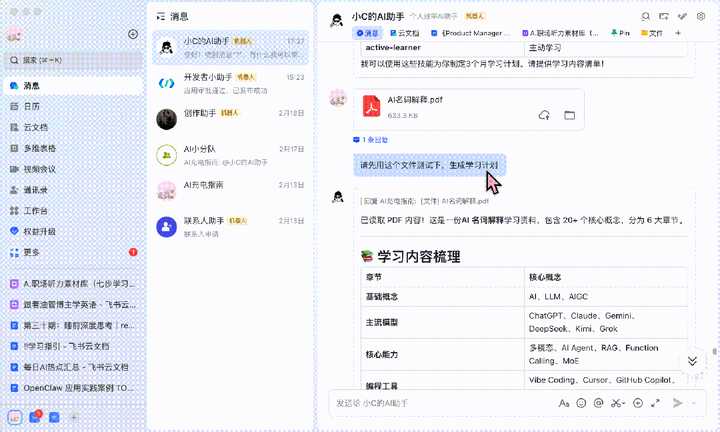Screen dimensions: 720x432
Task: Open the scissors screenshot dropdown
Action: pyautogui.click(x=618, y=403)
